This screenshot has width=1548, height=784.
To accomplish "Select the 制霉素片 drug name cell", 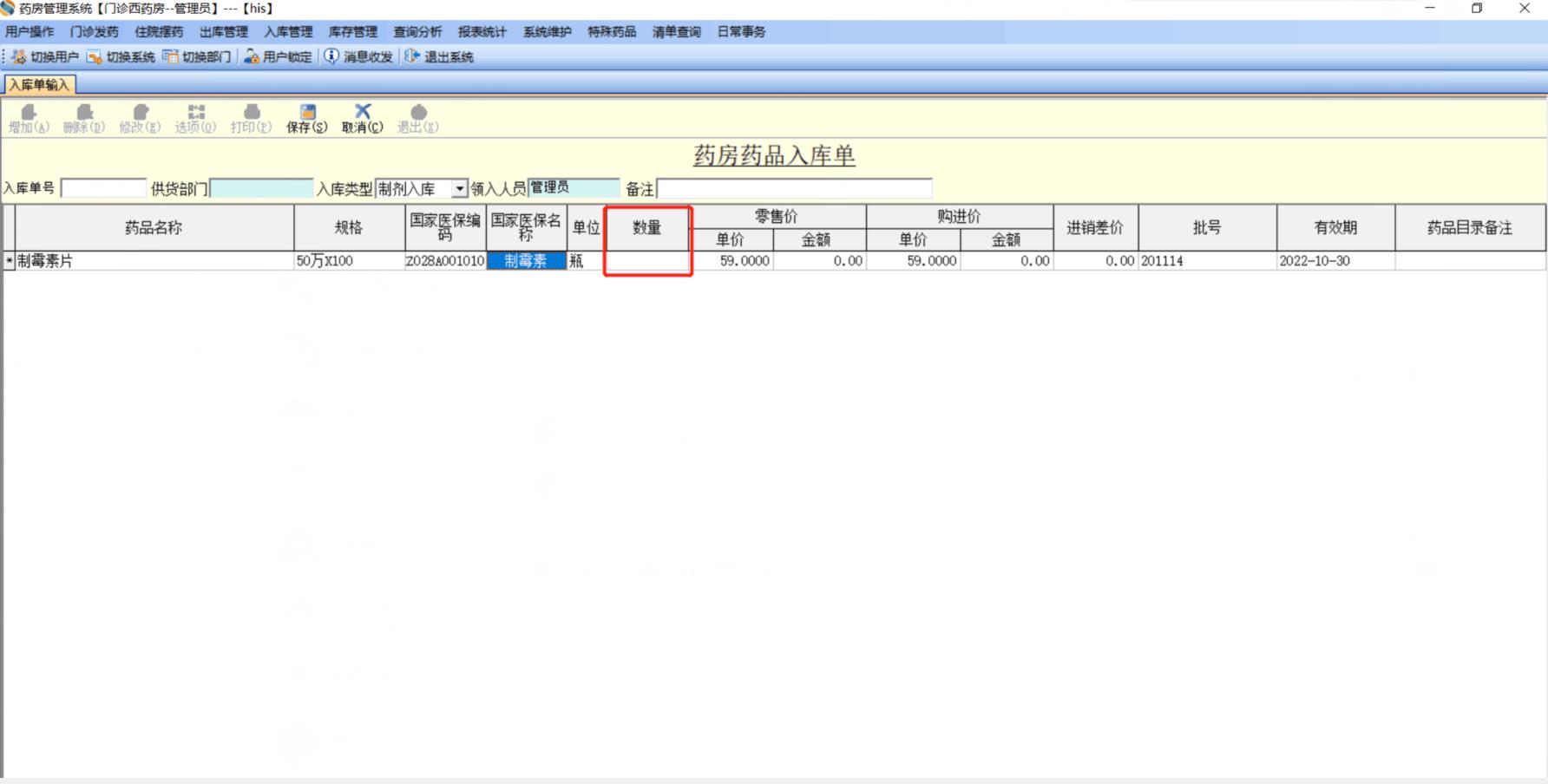I will [154, 261].
